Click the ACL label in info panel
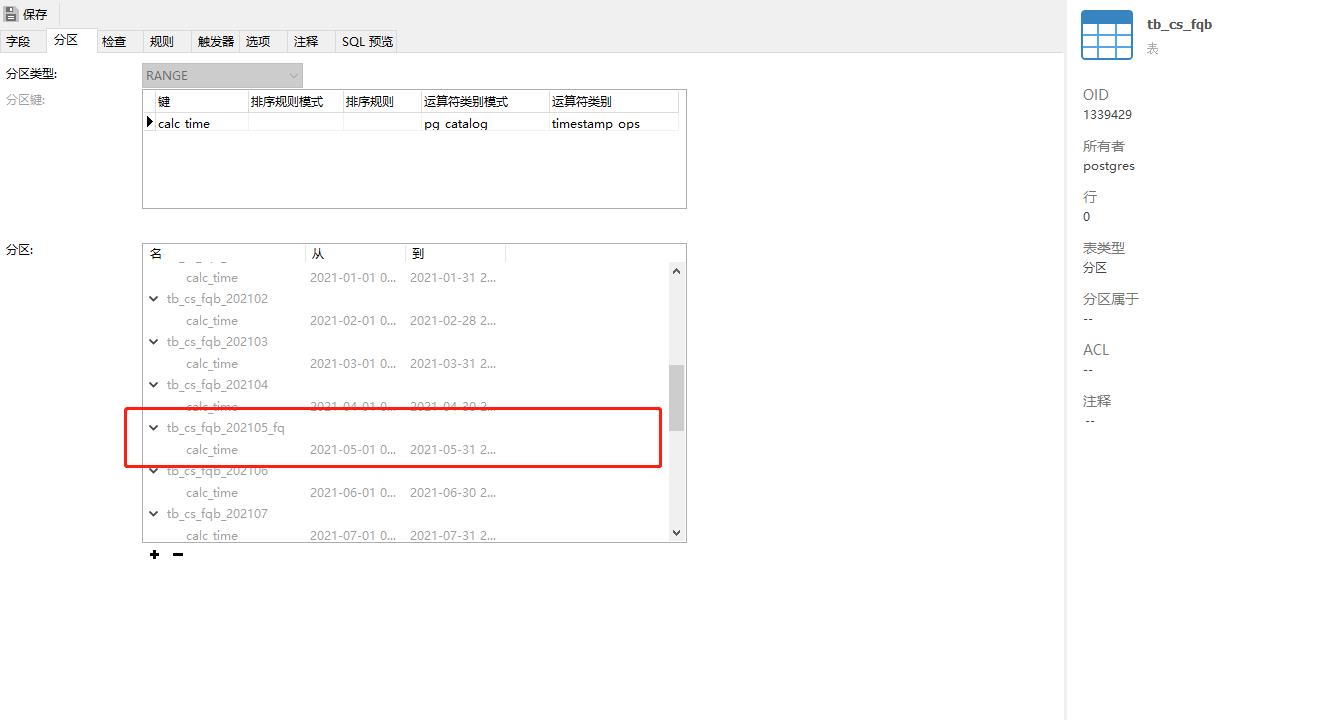Screen dimensions: 1323x720 1095,350
